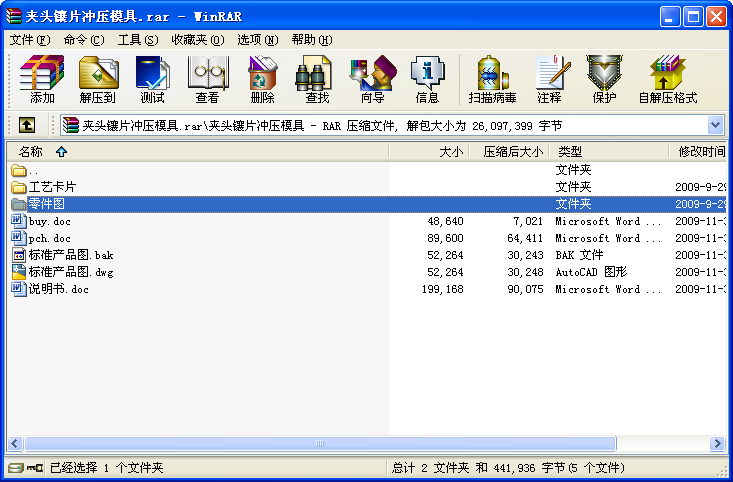This screenshot has width=733, height=482.
Task: Open the 文件(F) menu
Action: [29, 40]
